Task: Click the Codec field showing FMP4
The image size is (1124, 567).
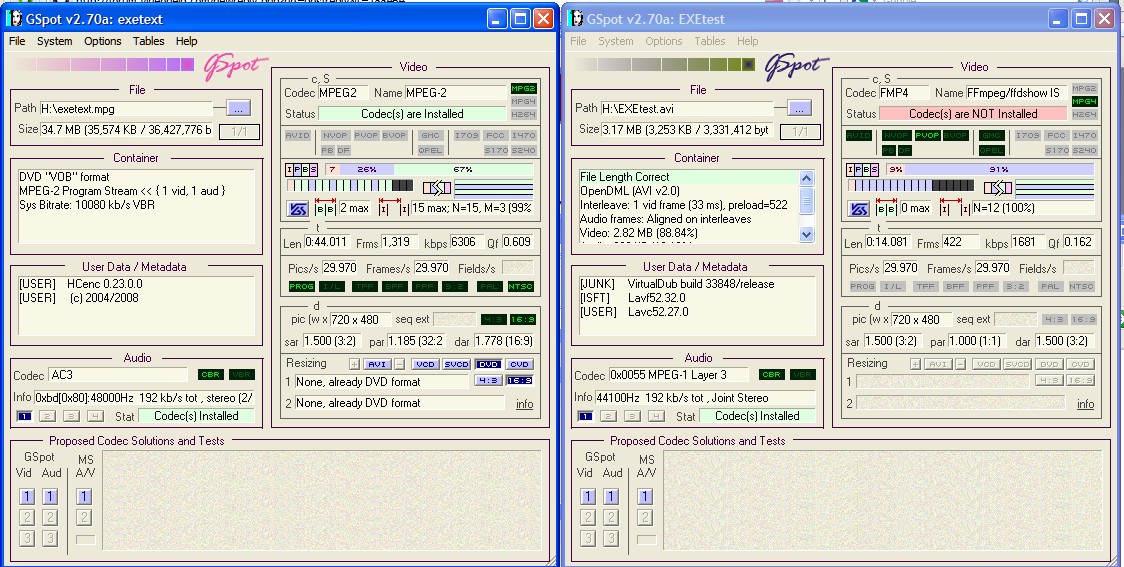Action: click(x=902, y=93)
